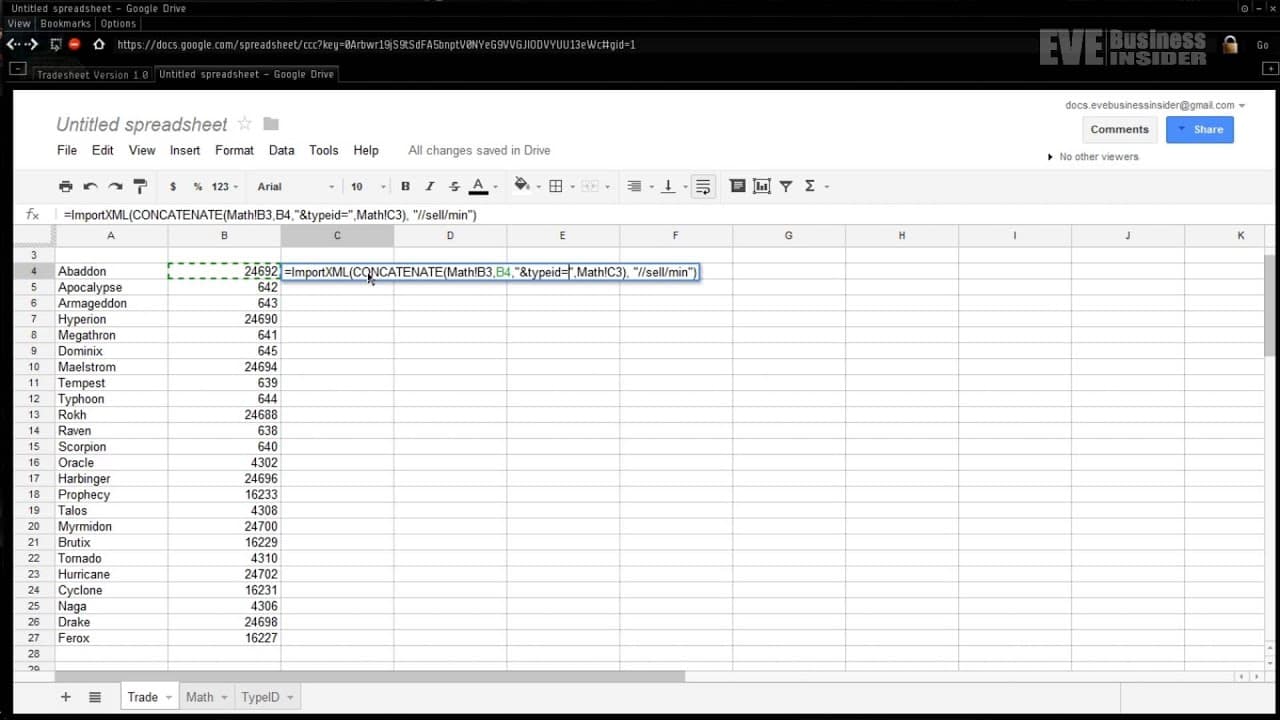Open the Data menu
Viewport: 1280px width, 720px height.
tap(282, 150)
